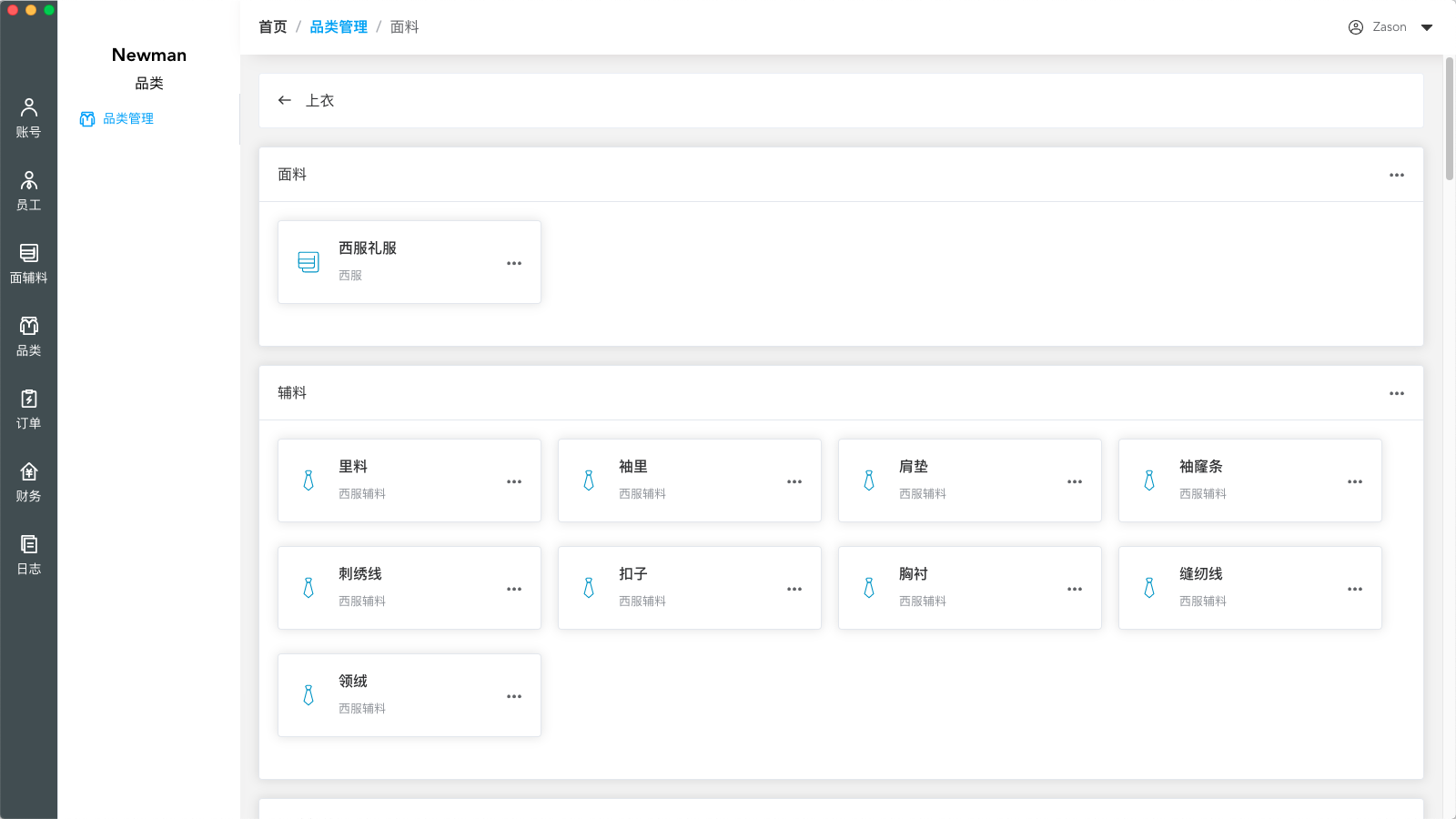Open more options on 领绒 card
This screenshot has width=1456, height=819.
point(514,696)
